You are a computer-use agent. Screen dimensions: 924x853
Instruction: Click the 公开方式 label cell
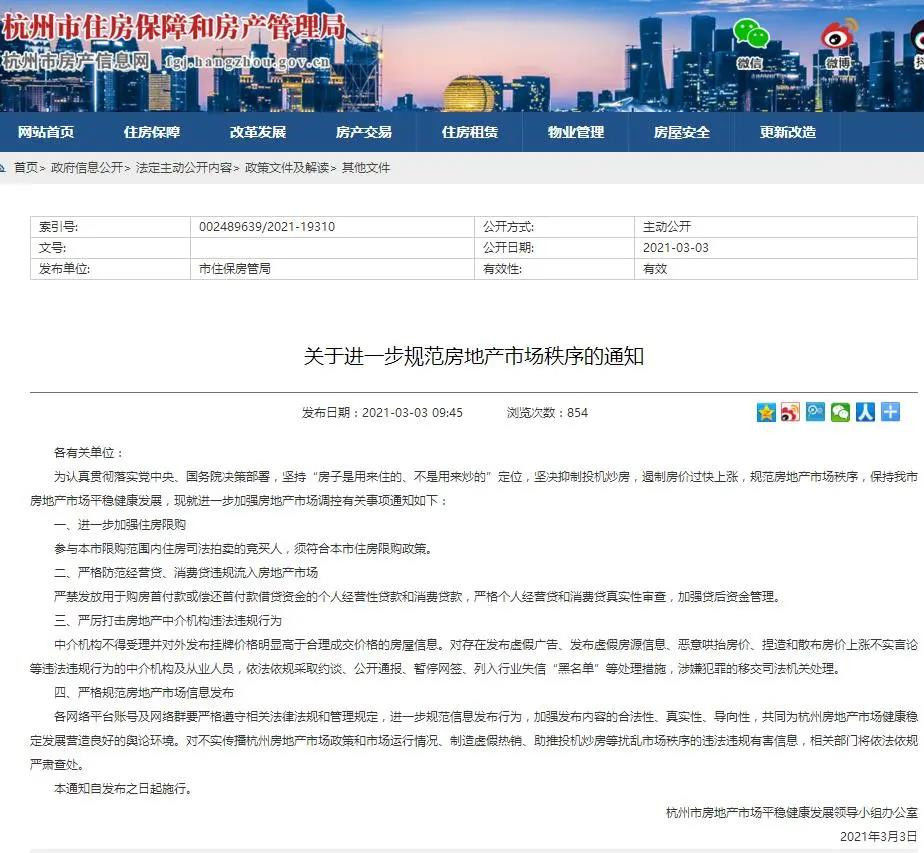click(x=555, y=227)
